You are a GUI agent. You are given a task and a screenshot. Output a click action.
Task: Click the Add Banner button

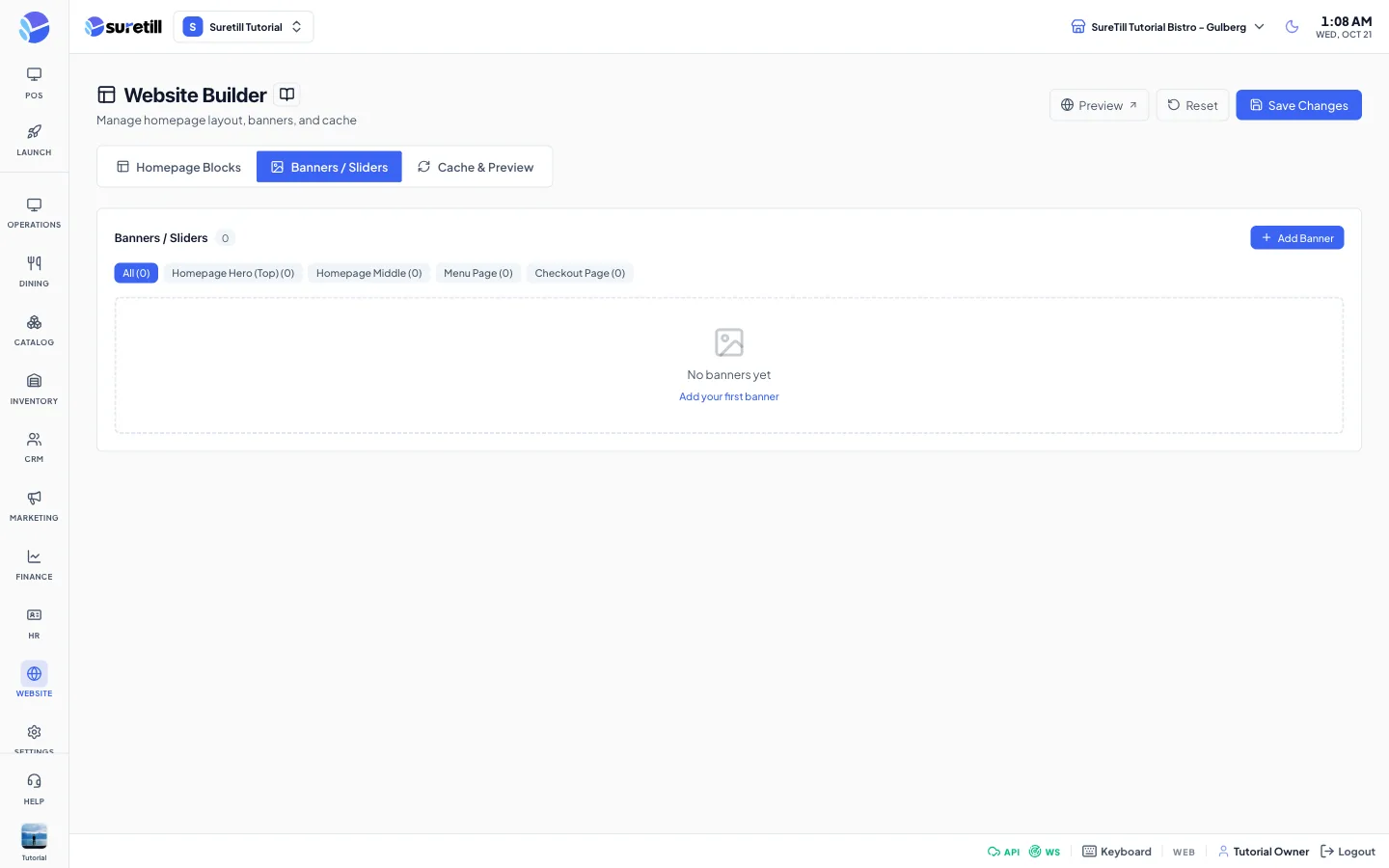pyautogui.click(x=1297, y=238)
